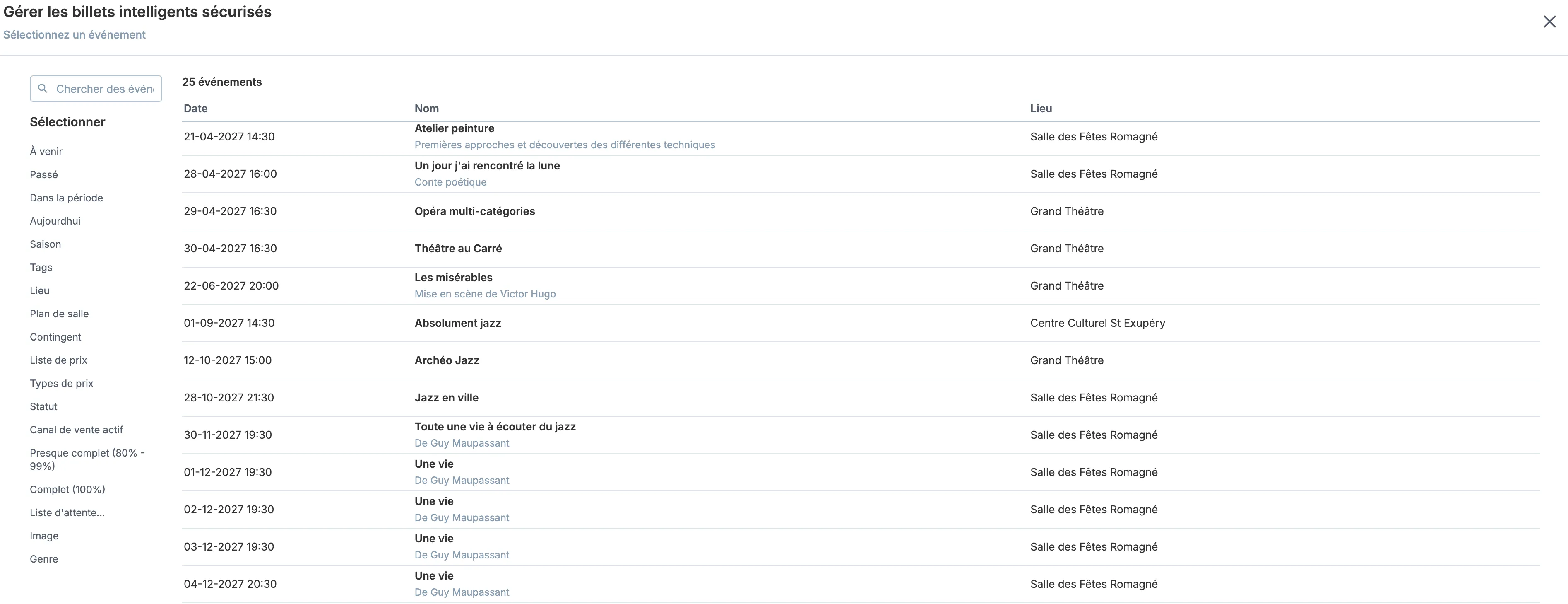Focus the 'Chercher des événements' search field

click(x=96, y=89)
